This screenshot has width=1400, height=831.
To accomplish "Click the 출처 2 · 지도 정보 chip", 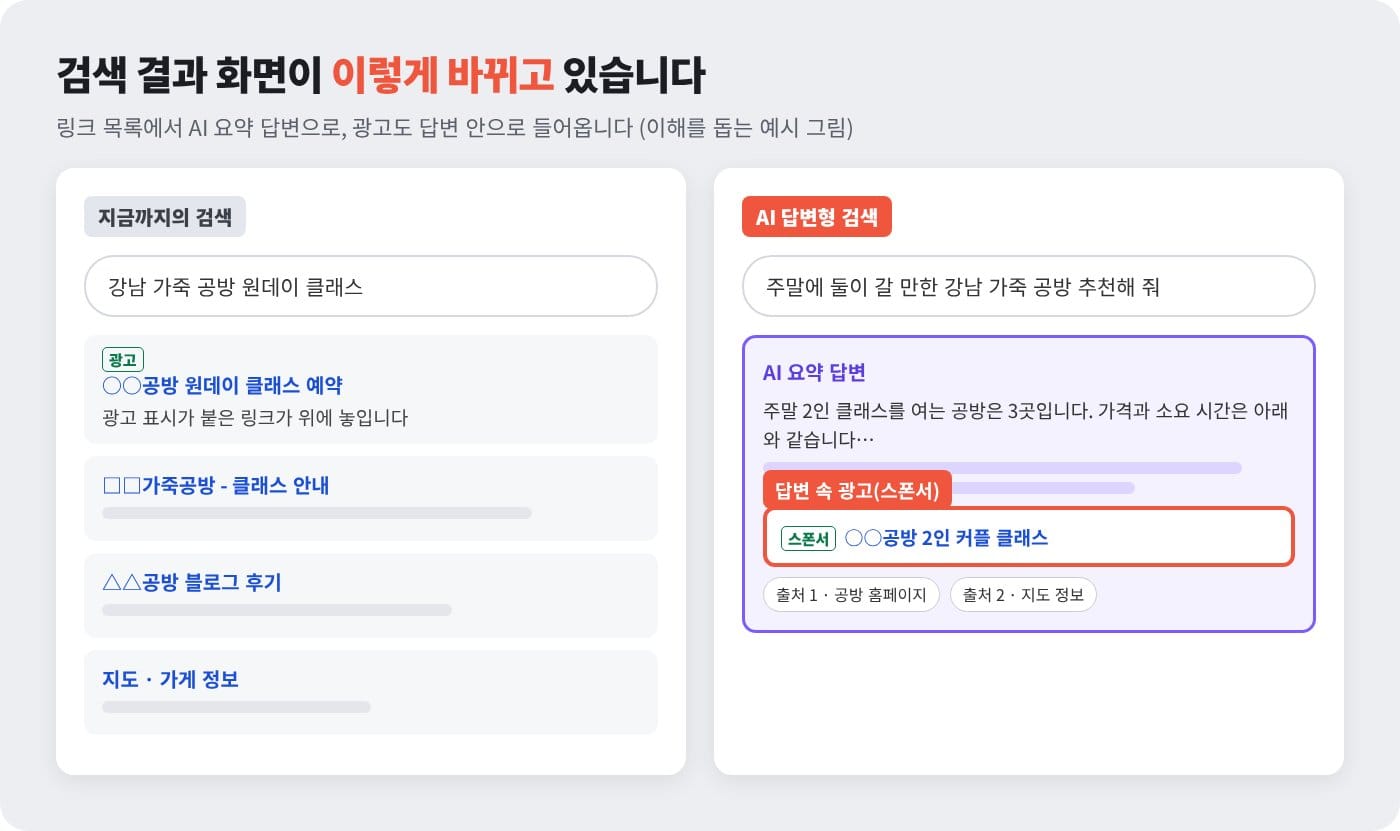I will 1023,595.
